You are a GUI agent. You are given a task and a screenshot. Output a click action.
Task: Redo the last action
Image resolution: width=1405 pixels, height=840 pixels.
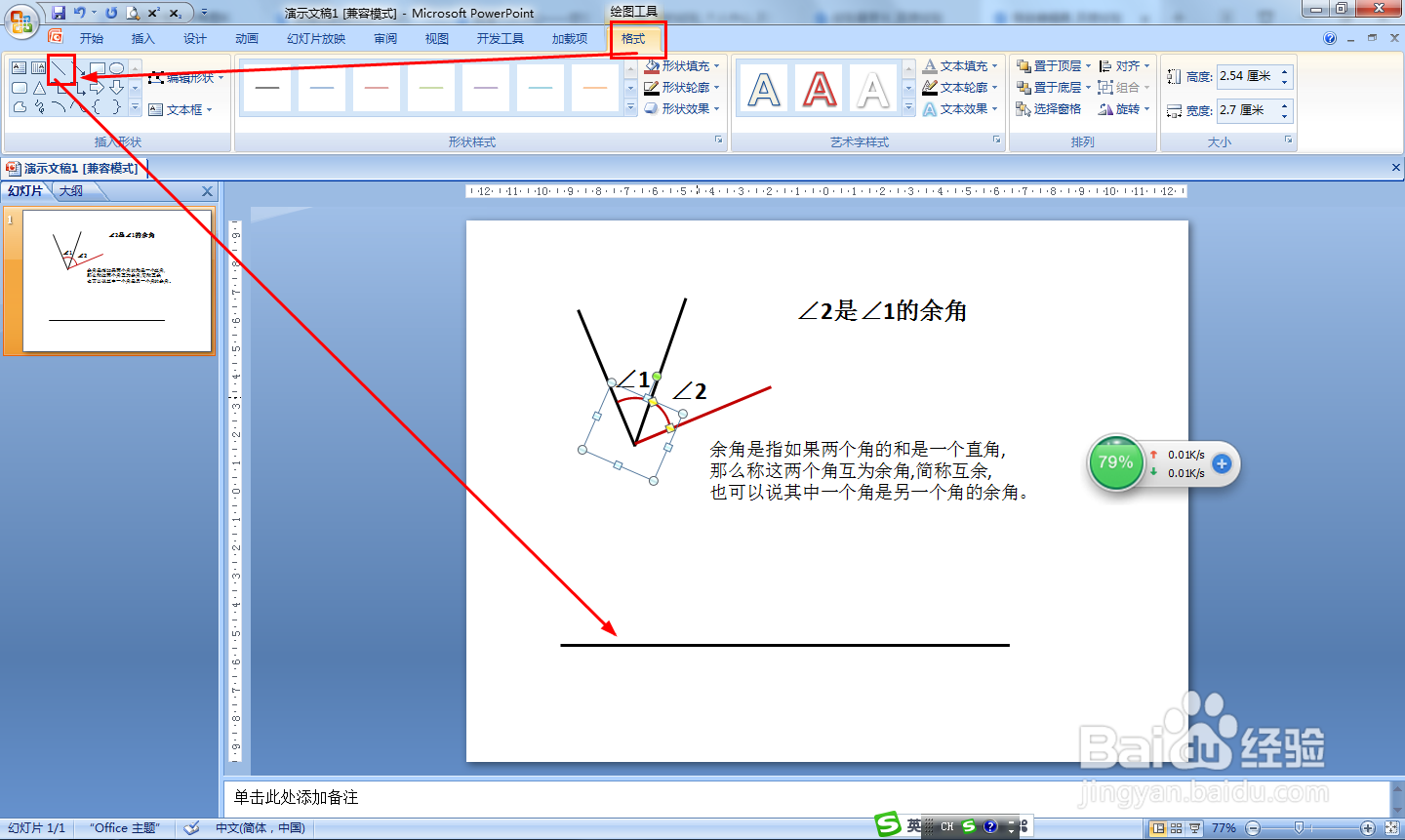tap(111, 13)
